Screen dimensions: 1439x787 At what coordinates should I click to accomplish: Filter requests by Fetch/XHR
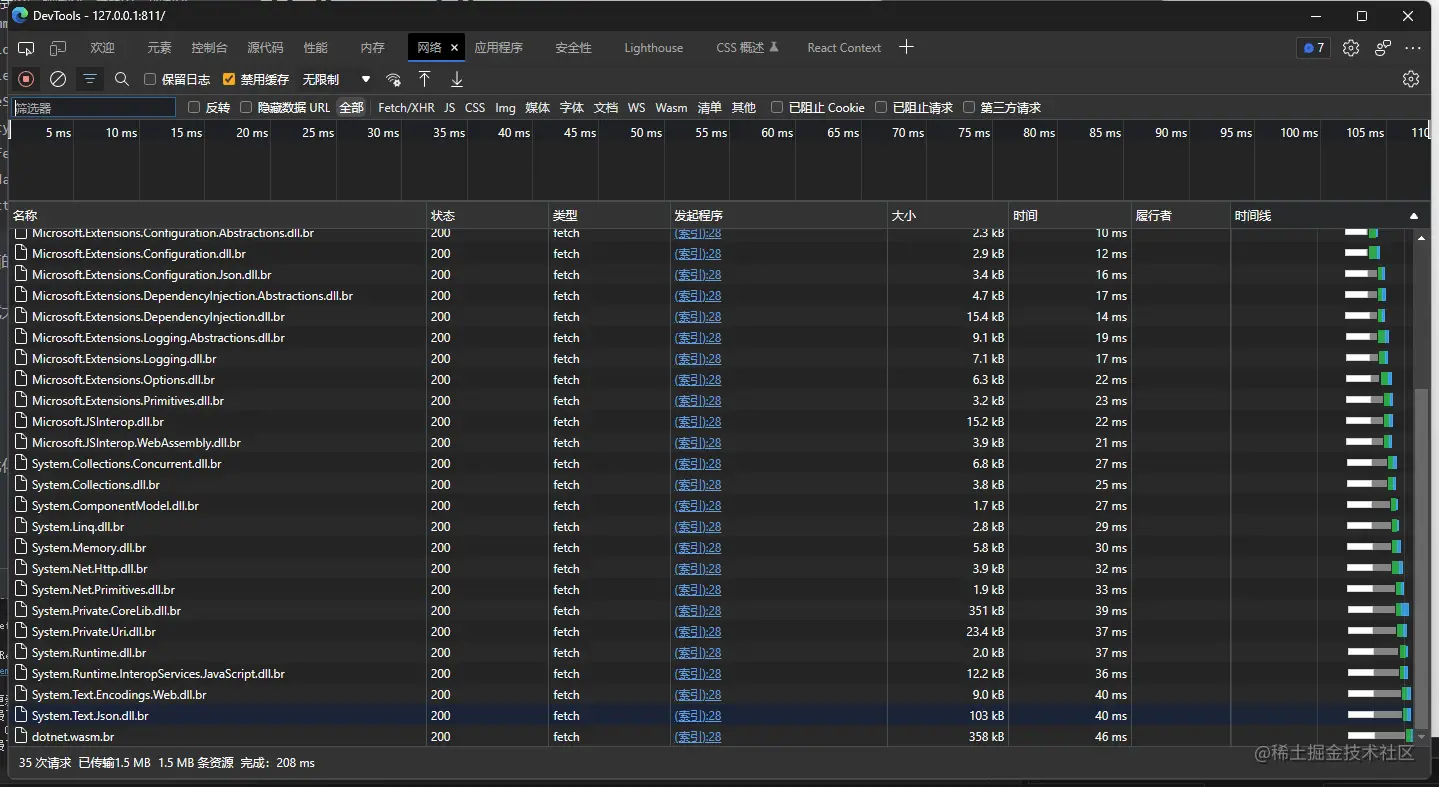point(406,107)
